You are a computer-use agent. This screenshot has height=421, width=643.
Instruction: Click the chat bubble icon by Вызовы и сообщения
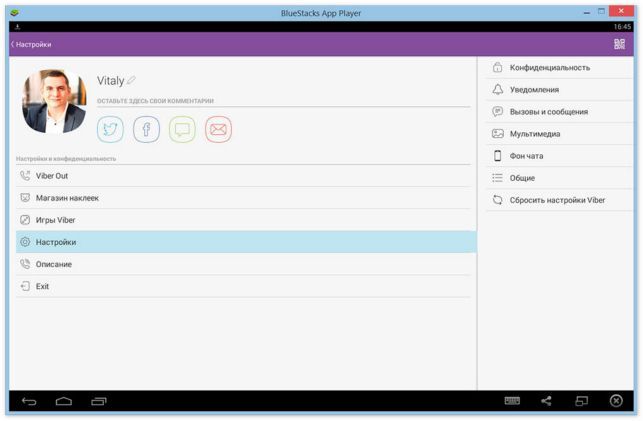[497, 112]
